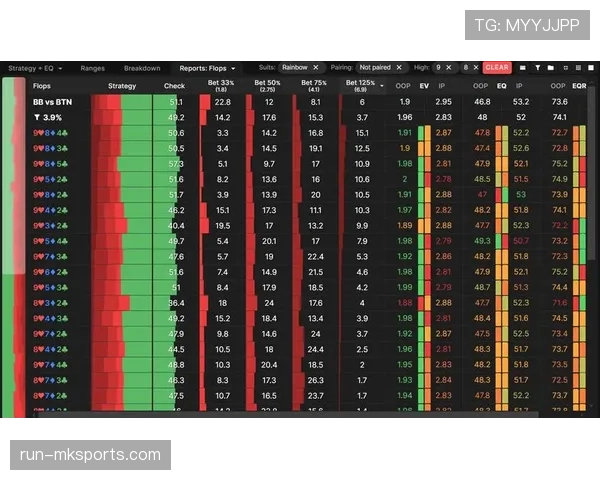This screenshot has height=480, width=600.
Task: Toggle the EV column group header
Action: tap(424, 86)
